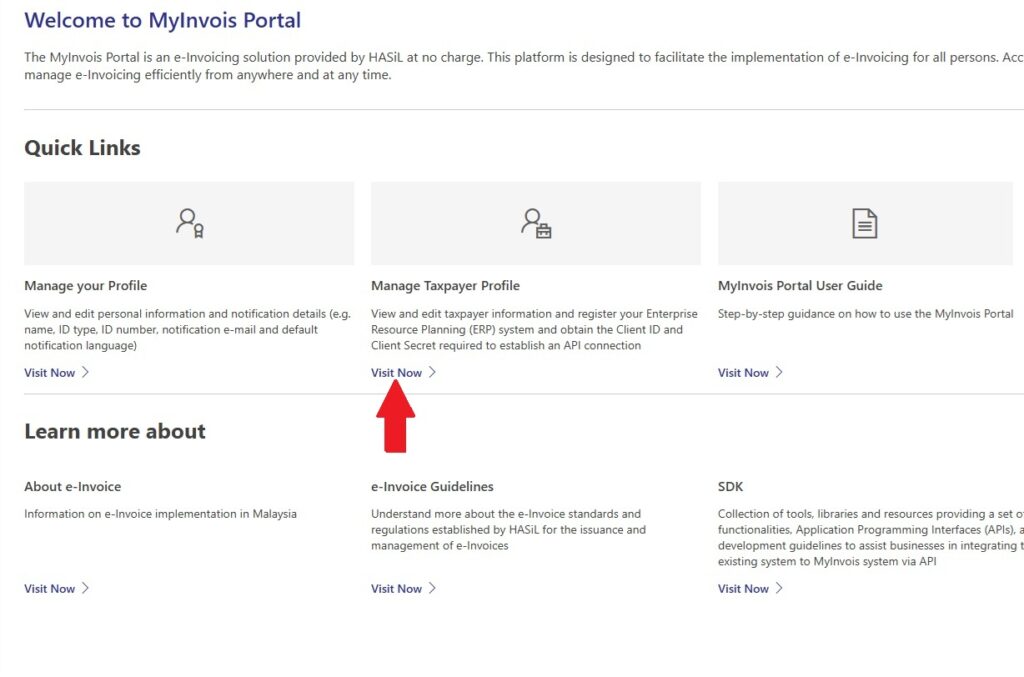Click the chevron arrow beside e-Invoice Guidelines' Visit Now

pos(432,588)
